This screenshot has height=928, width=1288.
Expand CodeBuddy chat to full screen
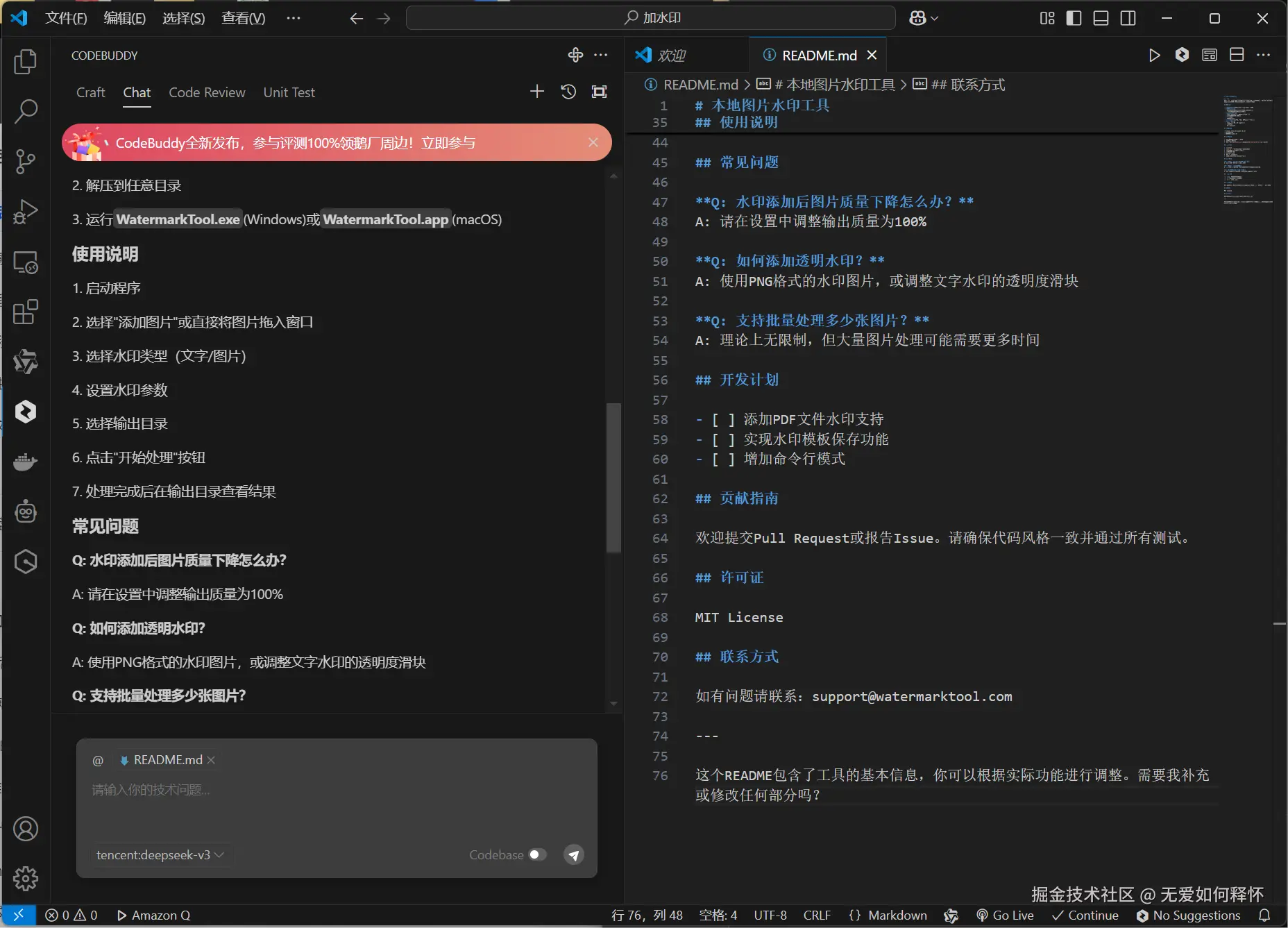point(600,92)
